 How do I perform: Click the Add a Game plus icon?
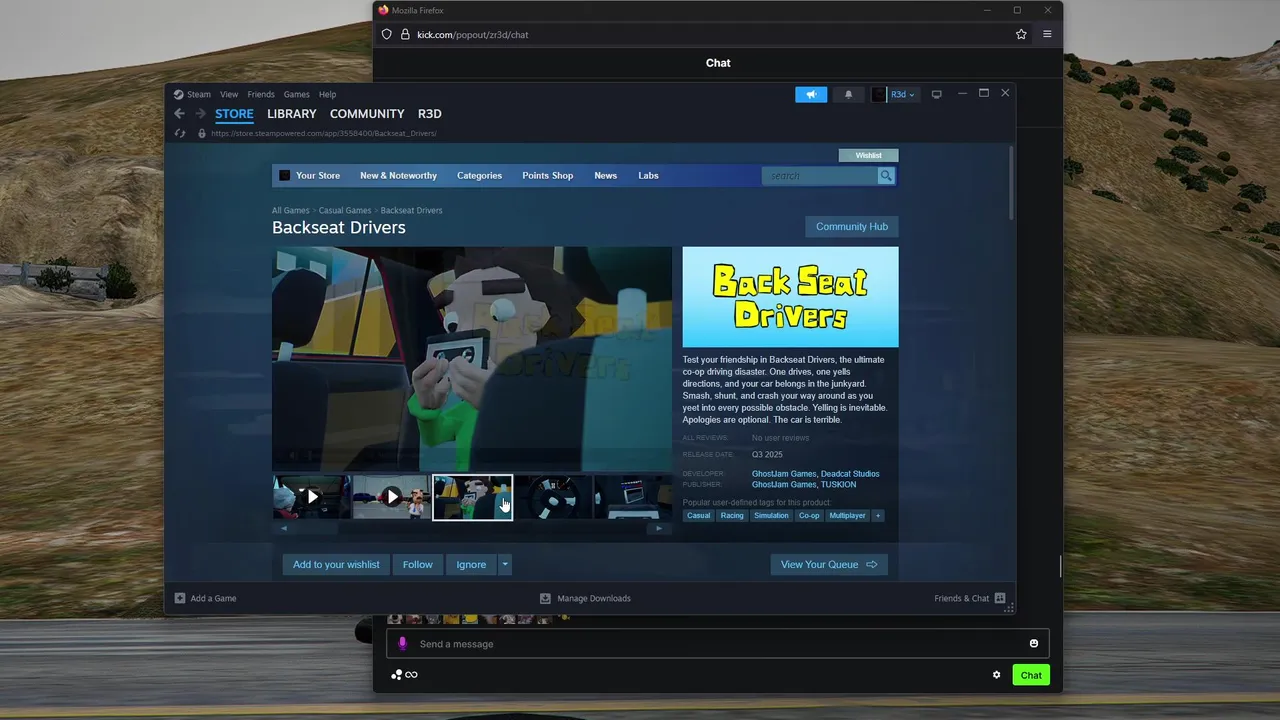(180, 598)
